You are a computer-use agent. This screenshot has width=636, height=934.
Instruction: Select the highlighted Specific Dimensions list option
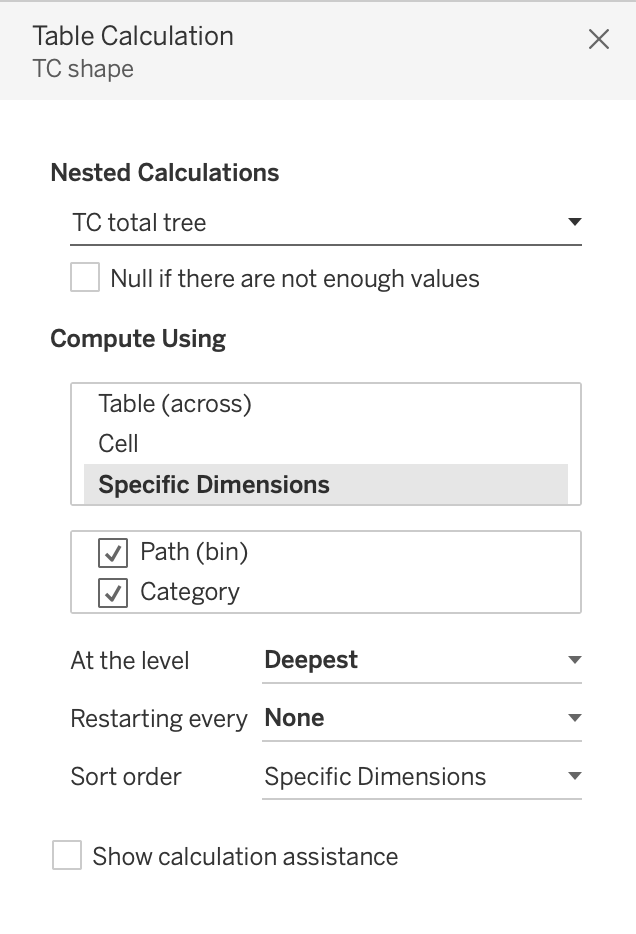214,485
